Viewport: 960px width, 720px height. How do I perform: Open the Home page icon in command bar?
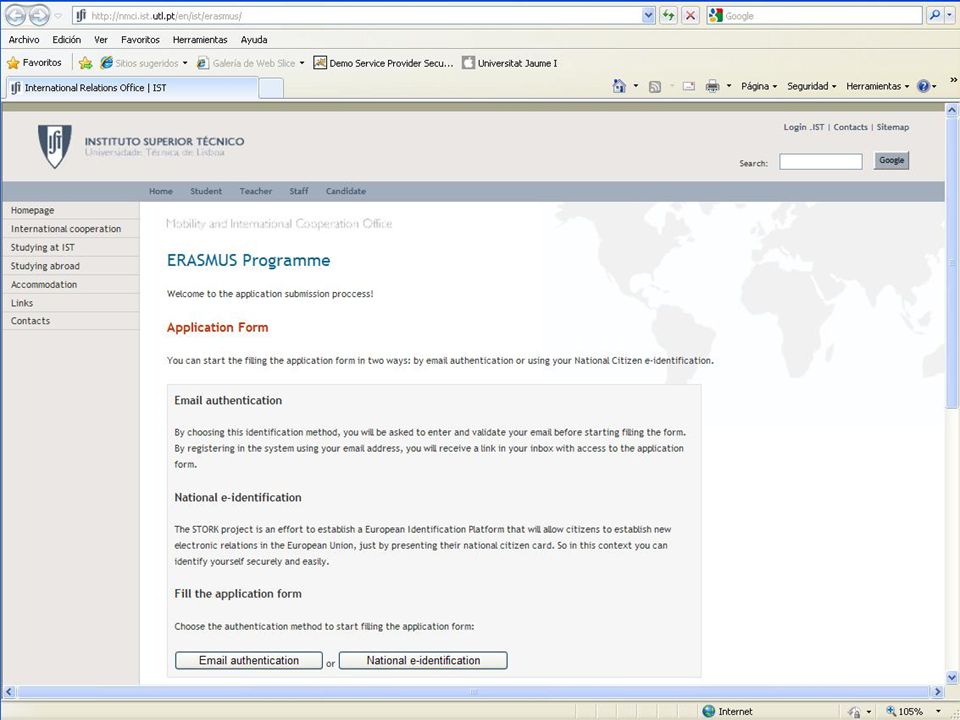point(619,86)
